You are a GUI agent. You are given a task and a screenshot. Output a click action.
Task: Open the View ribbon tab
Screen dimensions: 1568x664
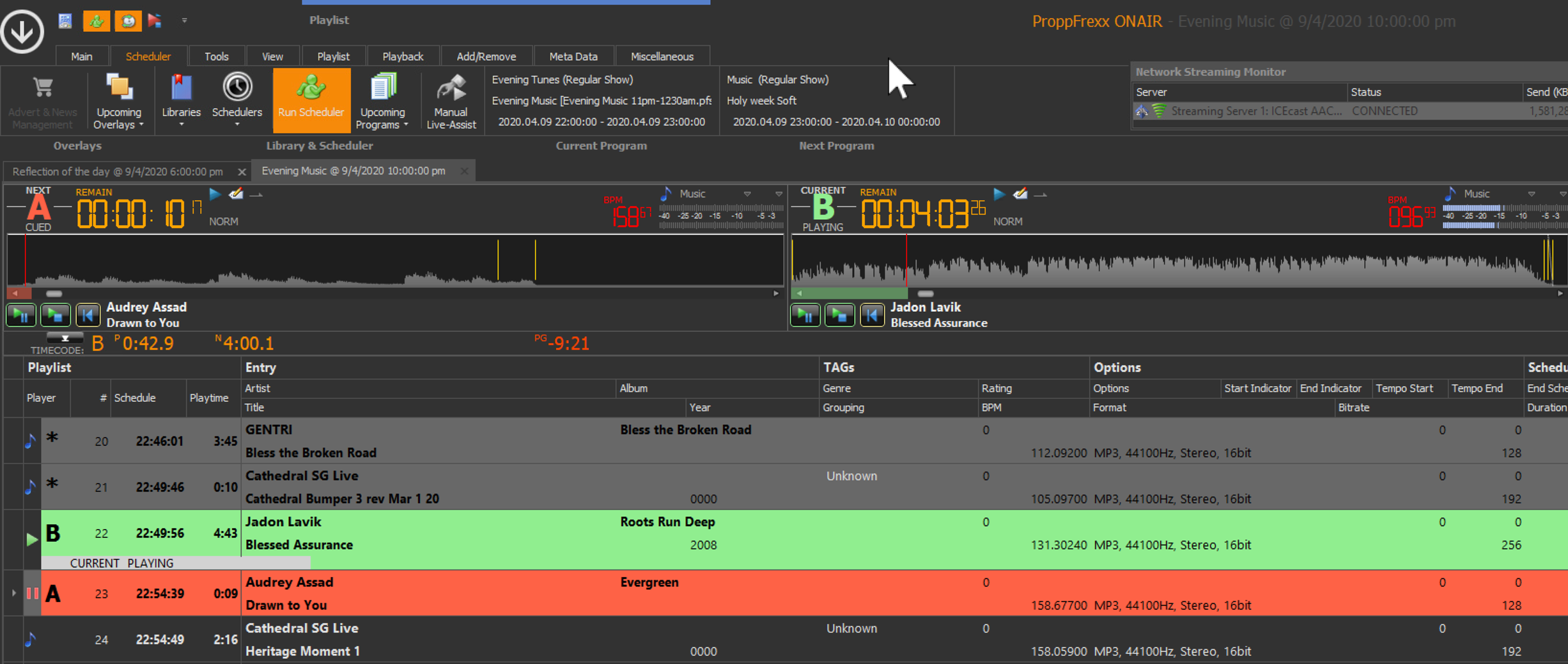[272, 56]
